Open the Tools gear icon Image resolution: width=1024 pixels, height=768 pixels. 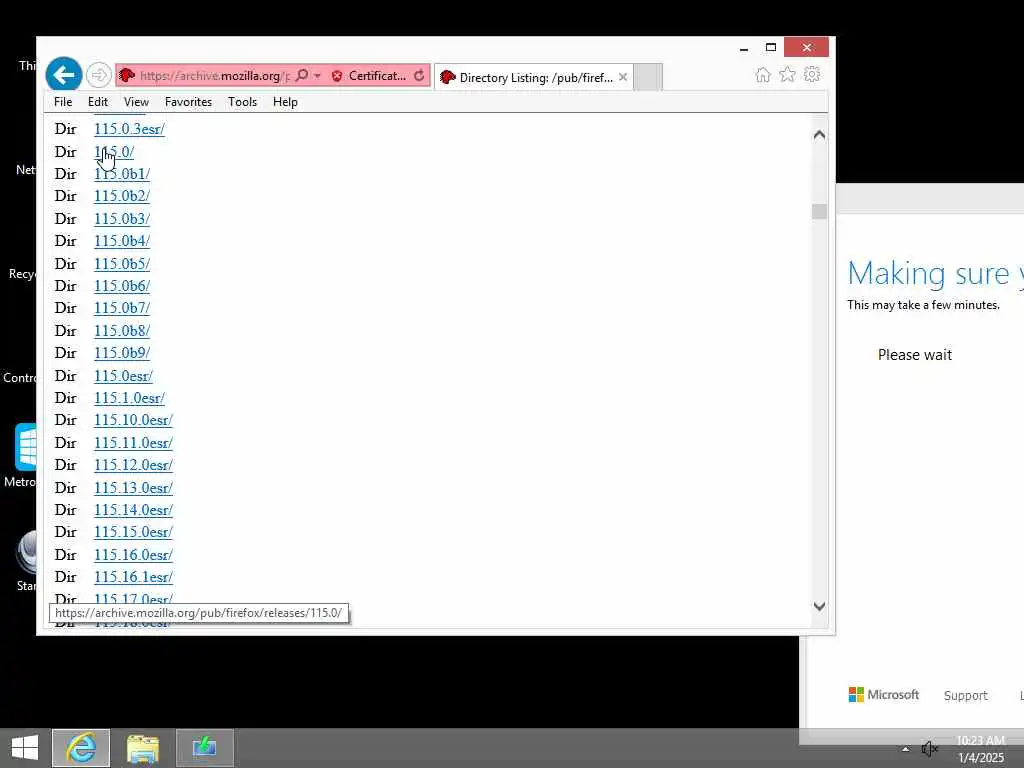(812, 74)
